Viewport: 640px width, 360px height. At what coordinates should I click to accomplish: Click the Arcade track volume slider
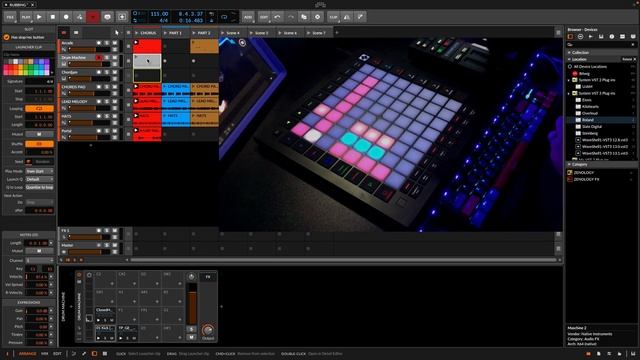(89, 49)
